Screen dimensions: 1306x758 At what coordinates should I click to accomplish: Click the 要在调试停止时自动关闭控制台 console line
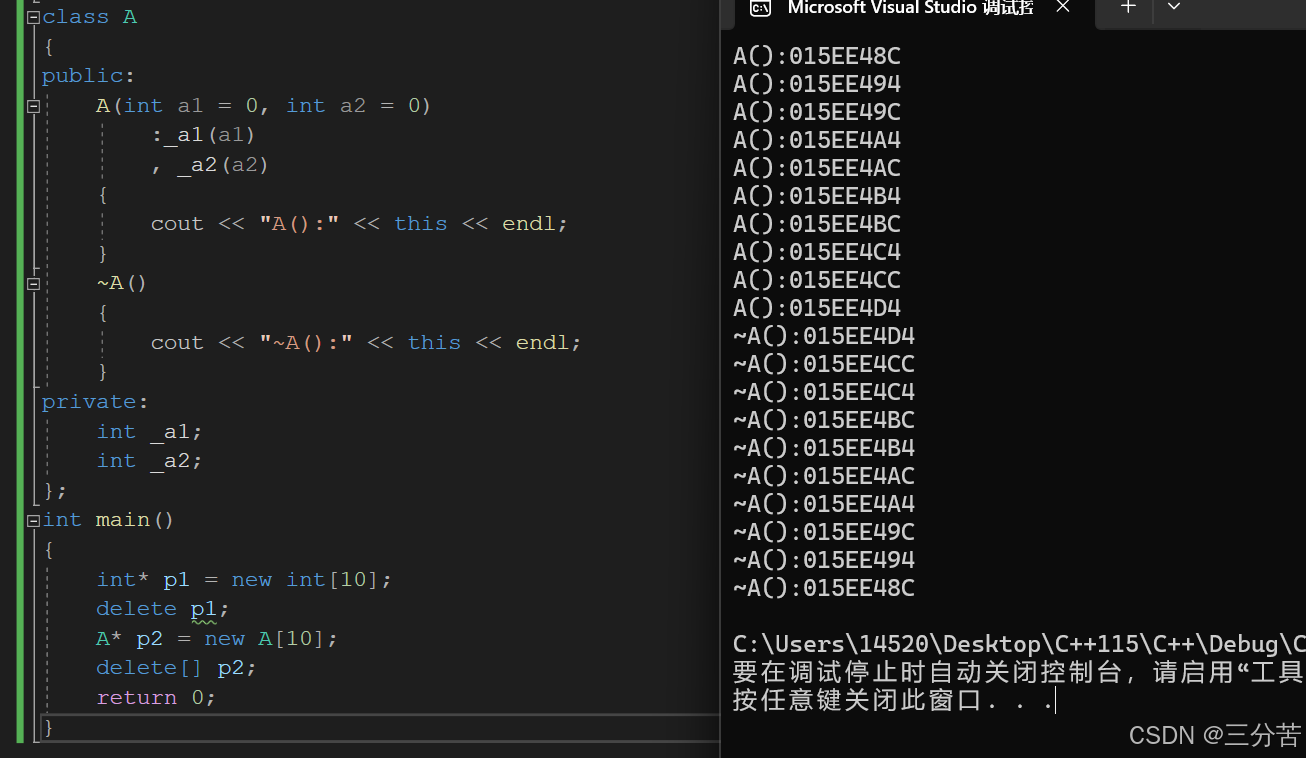click(1019, 672)
